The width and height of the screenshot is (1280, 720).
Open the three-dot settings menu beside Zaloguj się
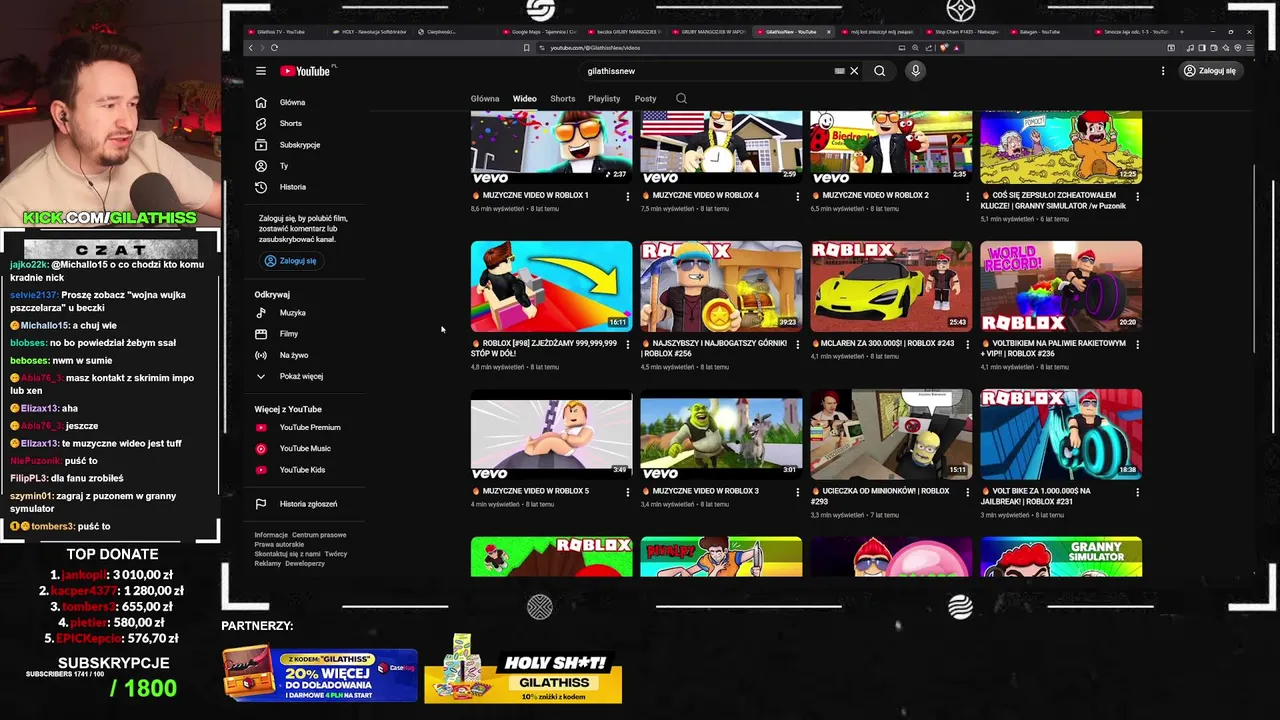point(1163,71)
